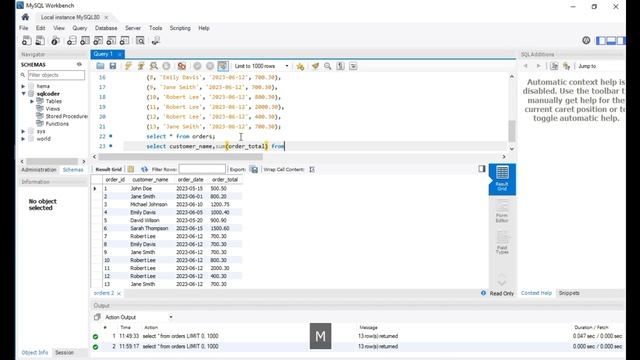Open SQL script file in new tab
640x360 pixels.
[x=40, y=41]
